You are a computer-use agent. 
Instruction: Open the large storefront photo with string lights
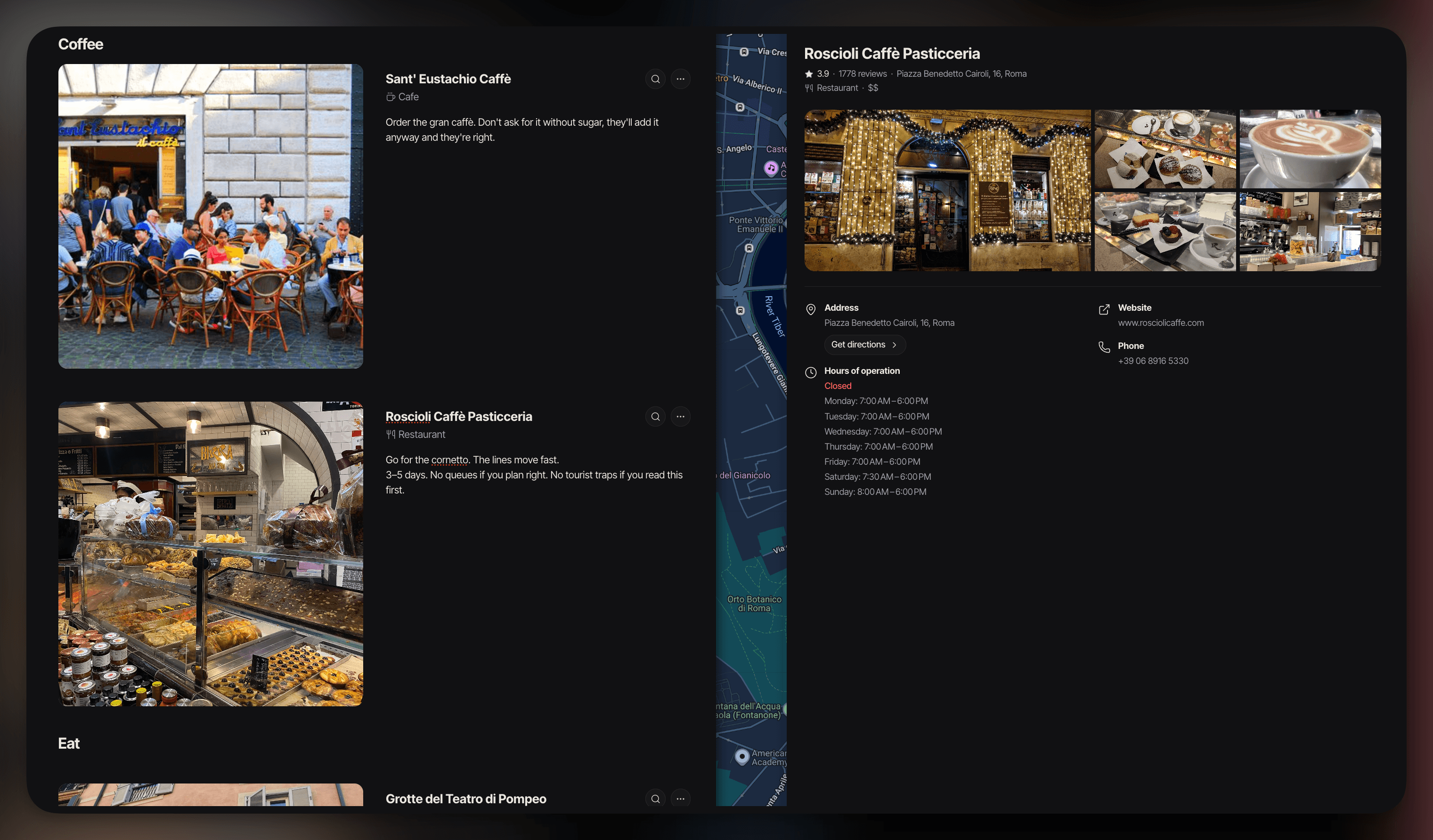tap(947, 190)
